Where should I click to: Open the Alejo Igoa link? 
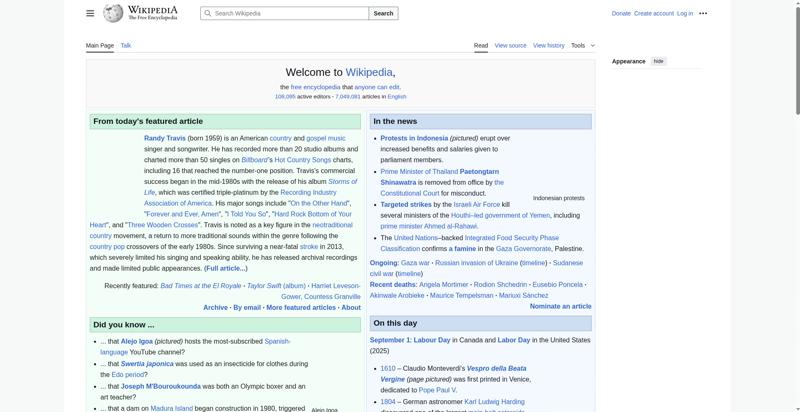(137, 341)
